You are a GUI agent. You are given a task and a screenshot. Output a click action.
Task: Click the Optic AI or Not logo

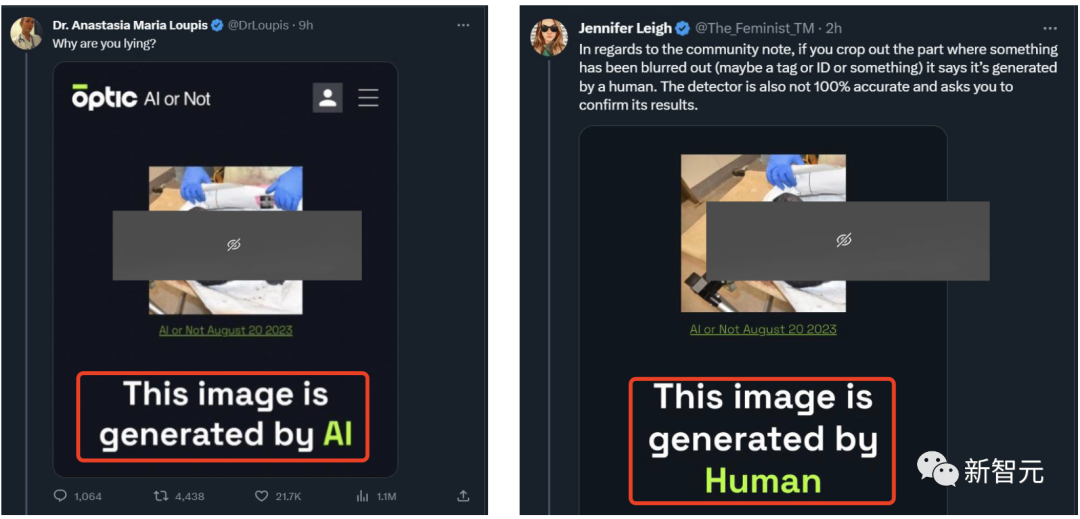pos(141,98)
